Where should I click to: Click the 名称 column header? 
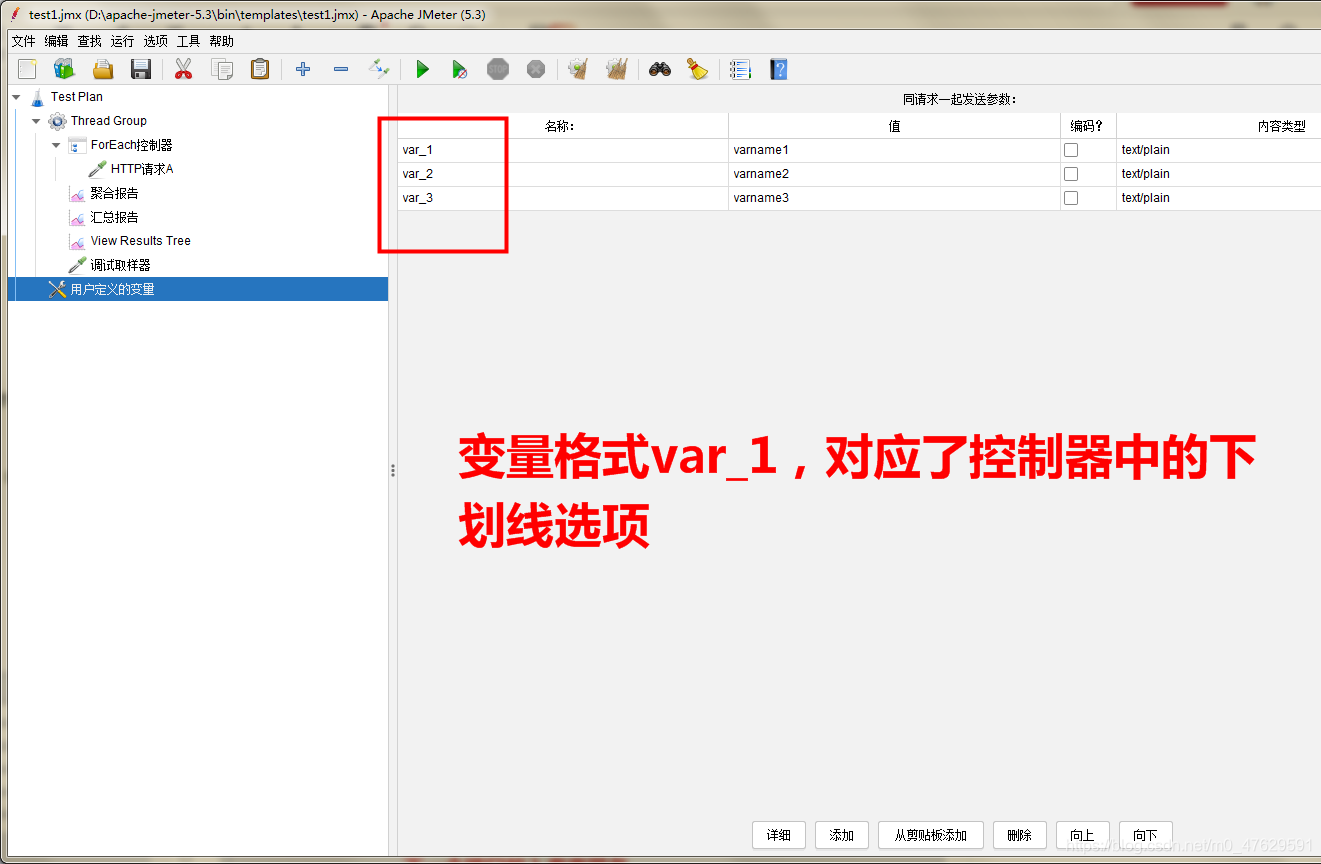coord(563,126)
